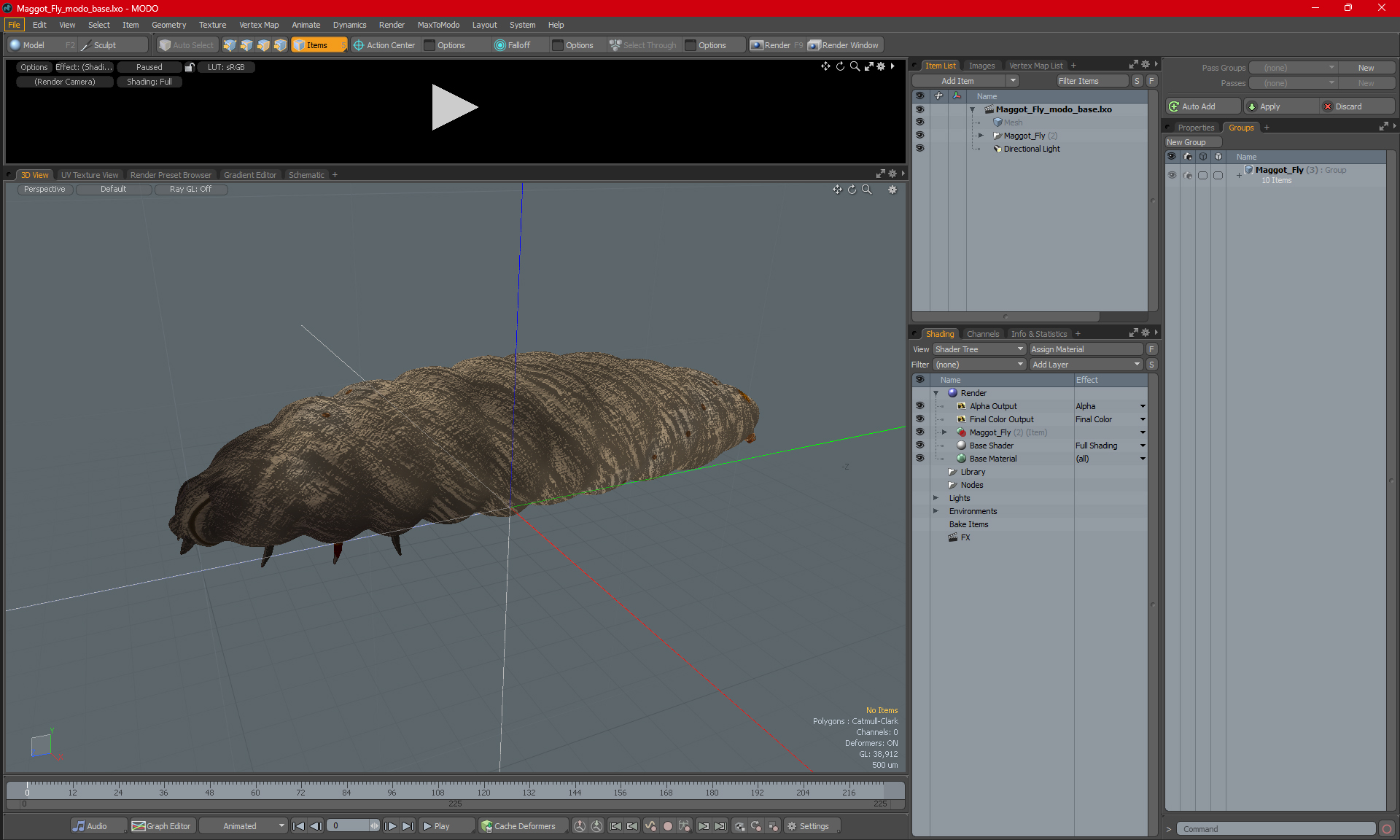
Task: Switch to Channels tab
Action: point(983,334)
